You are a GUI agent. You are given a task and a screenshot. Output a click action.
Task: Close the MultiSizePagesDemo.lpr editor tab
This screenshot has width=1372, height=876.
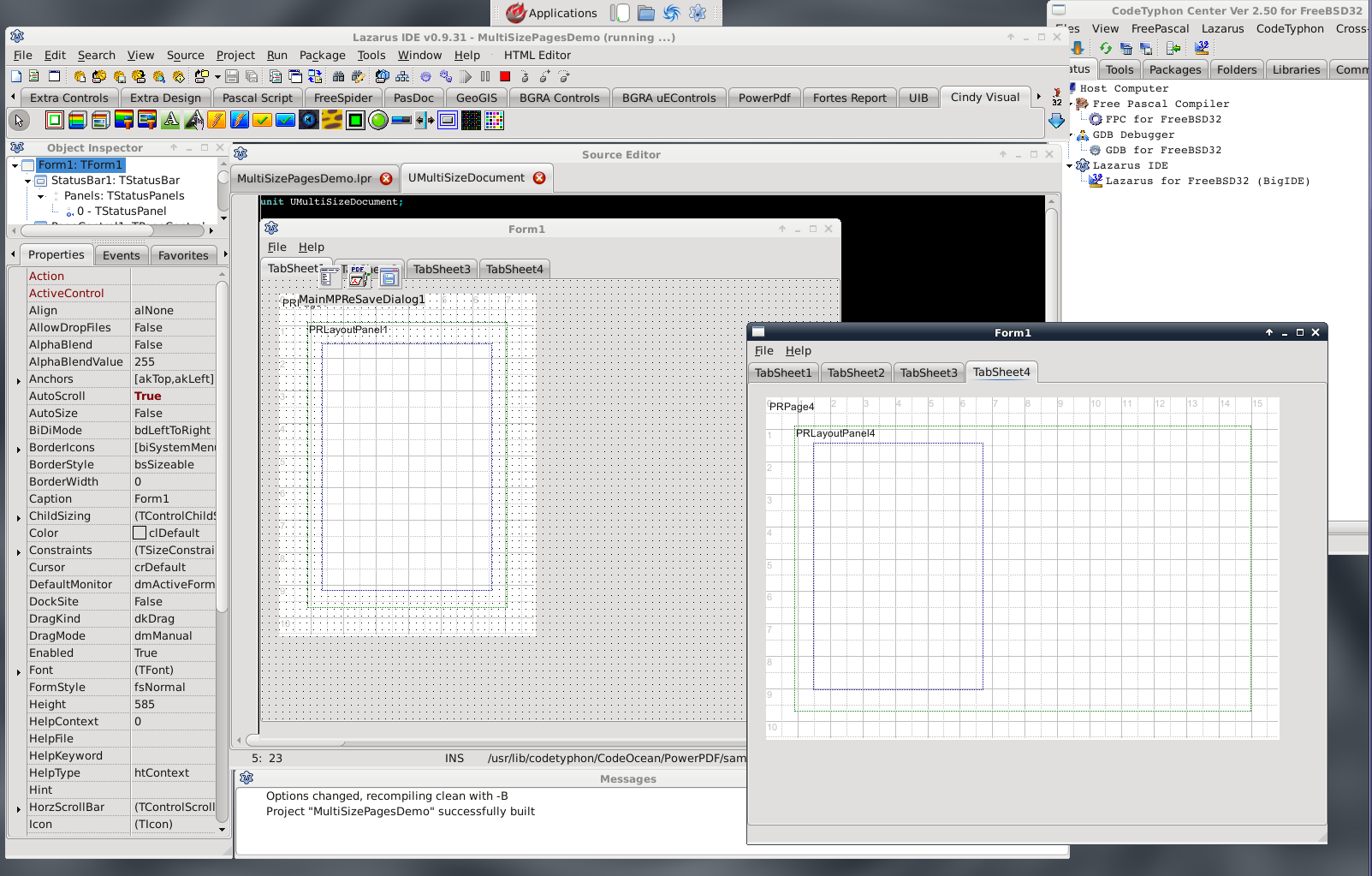(x=386, y=178)
